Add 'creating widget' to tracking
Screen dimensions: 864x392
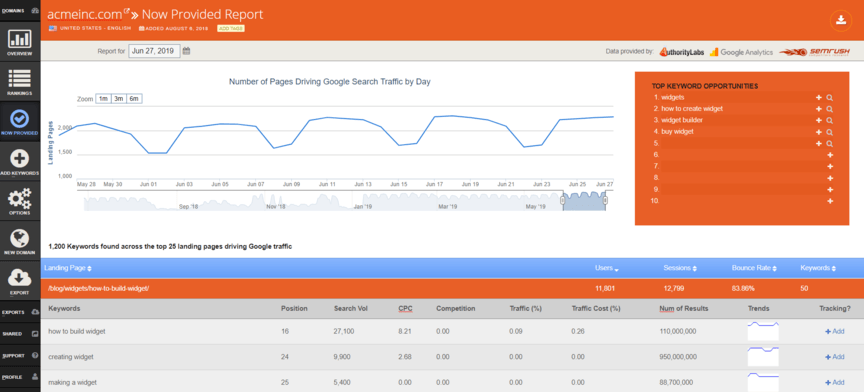pos(834,357)
